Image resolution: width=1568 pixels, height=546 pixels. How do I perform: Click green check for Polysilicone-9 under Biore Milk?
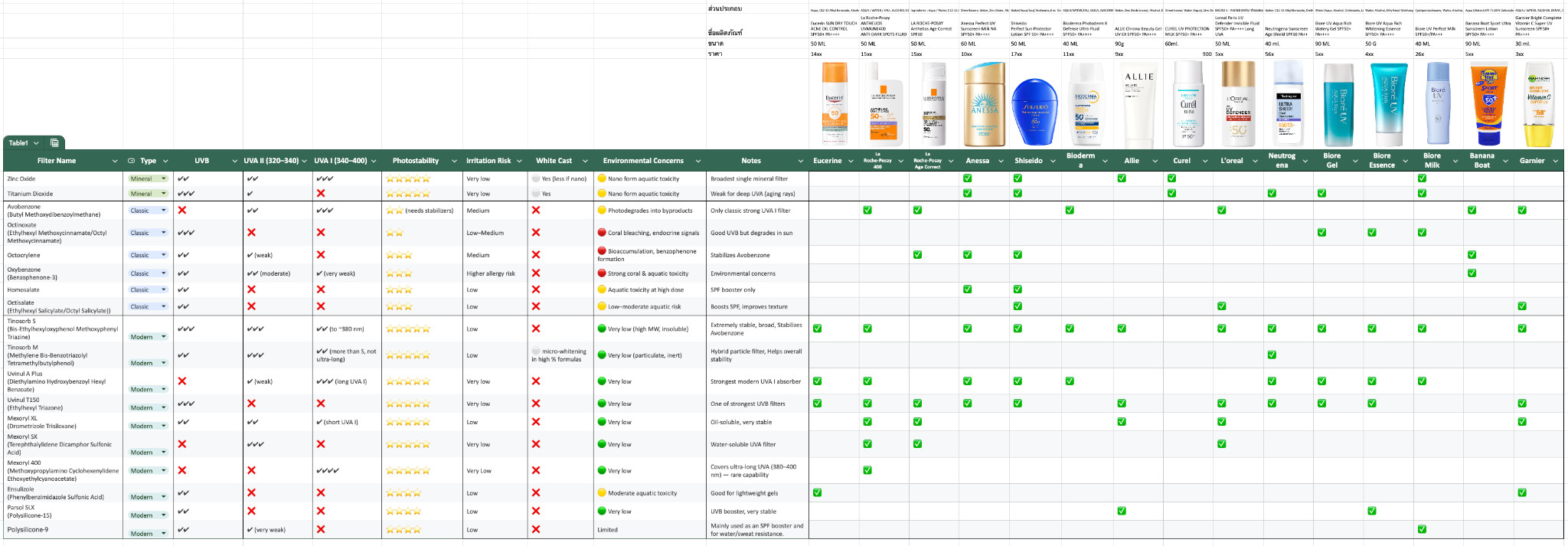(x=1422, y=529)
